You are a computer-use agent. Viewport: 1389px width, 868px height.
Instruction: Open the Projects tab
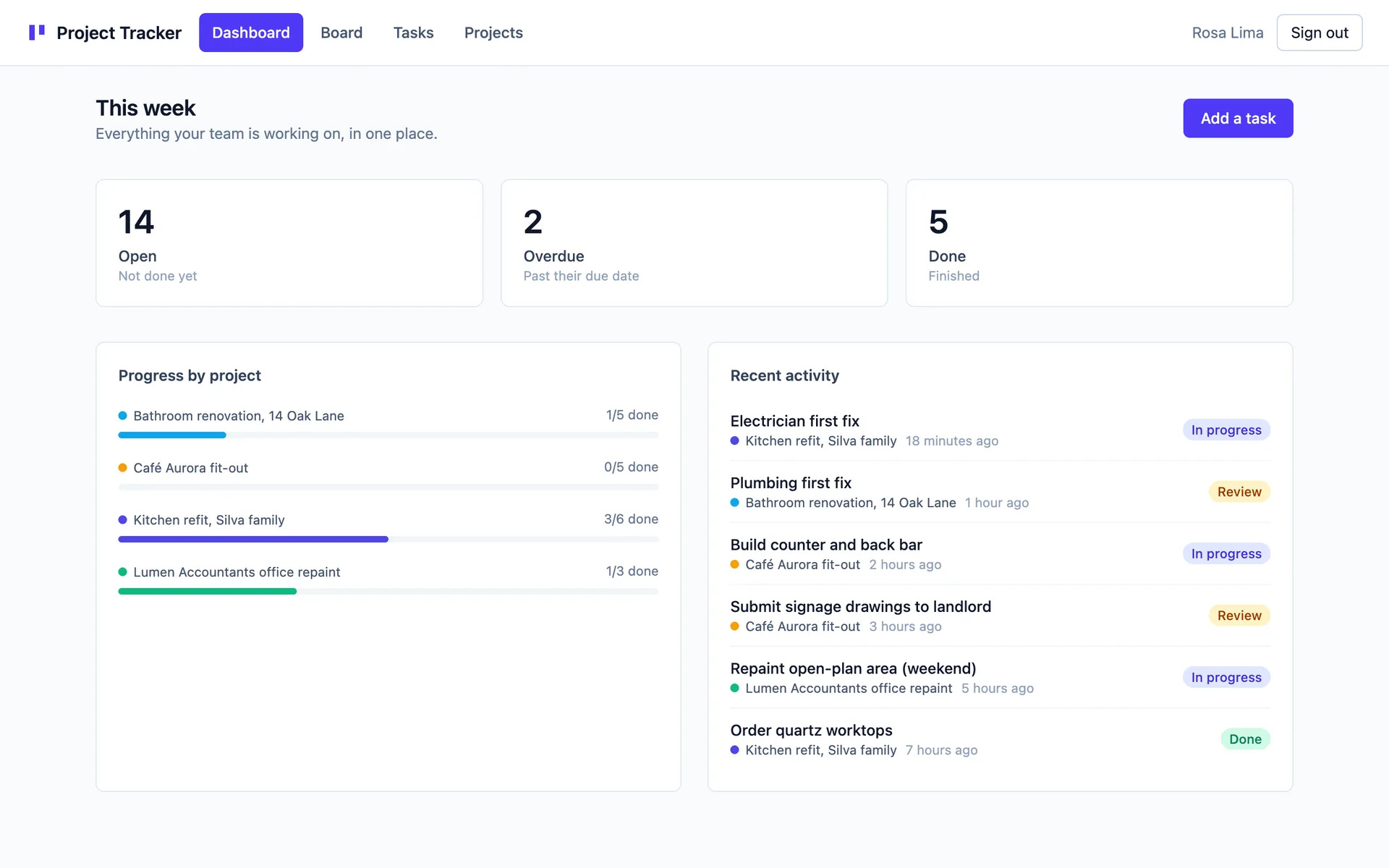(493, 33)
